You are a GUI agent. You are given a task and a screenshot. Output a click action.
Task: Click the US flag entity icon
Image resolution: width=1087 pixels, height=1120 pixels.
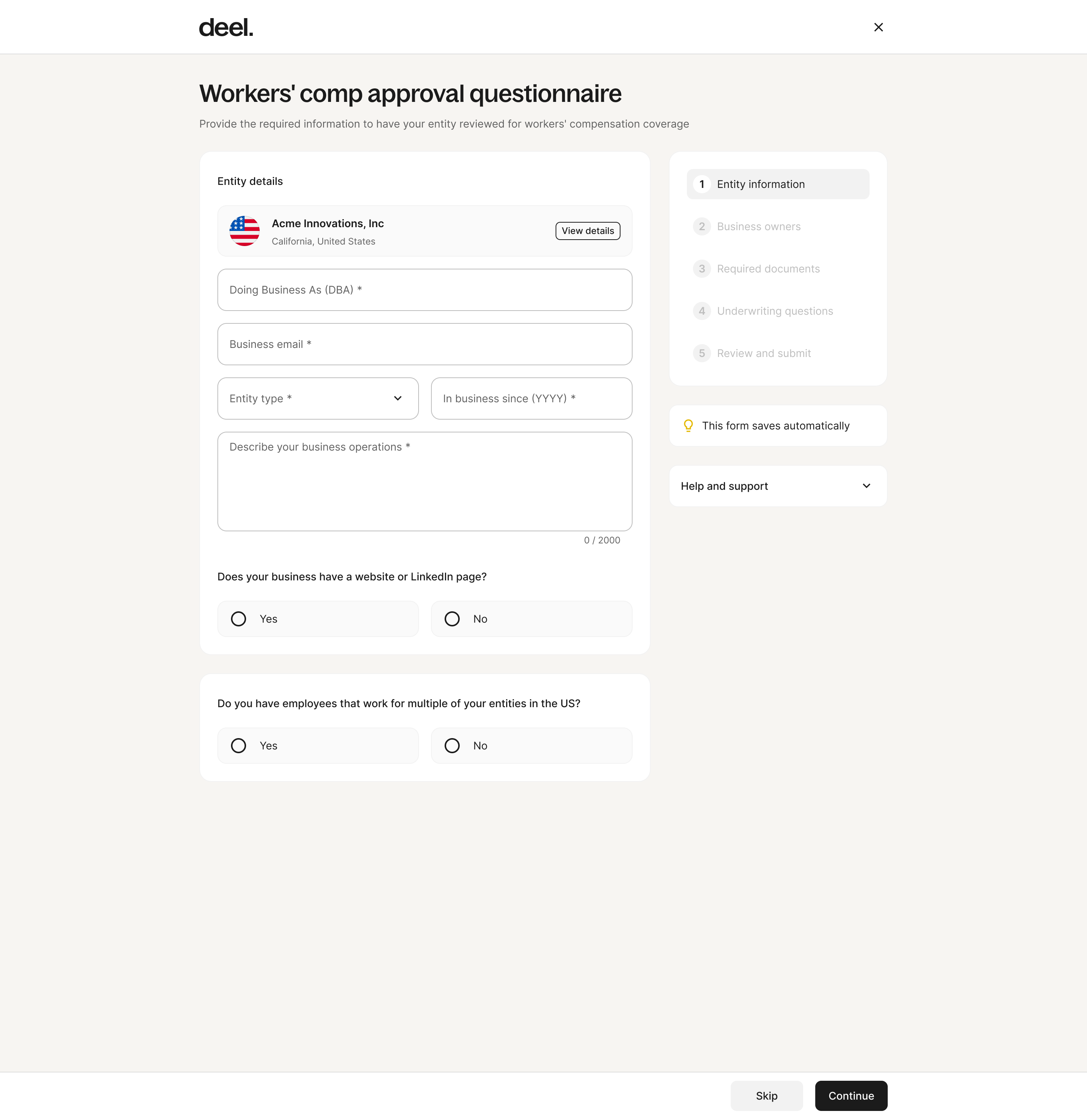coord(244,231)
